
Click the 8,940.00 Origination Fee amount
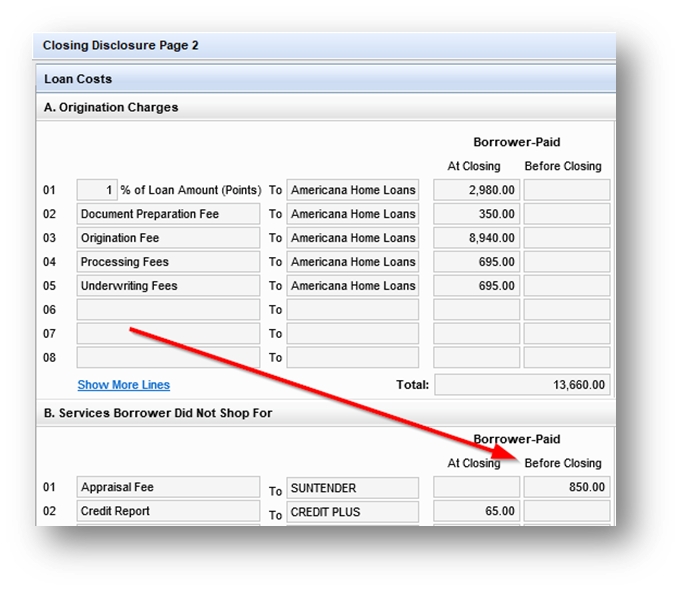point(476,238)
